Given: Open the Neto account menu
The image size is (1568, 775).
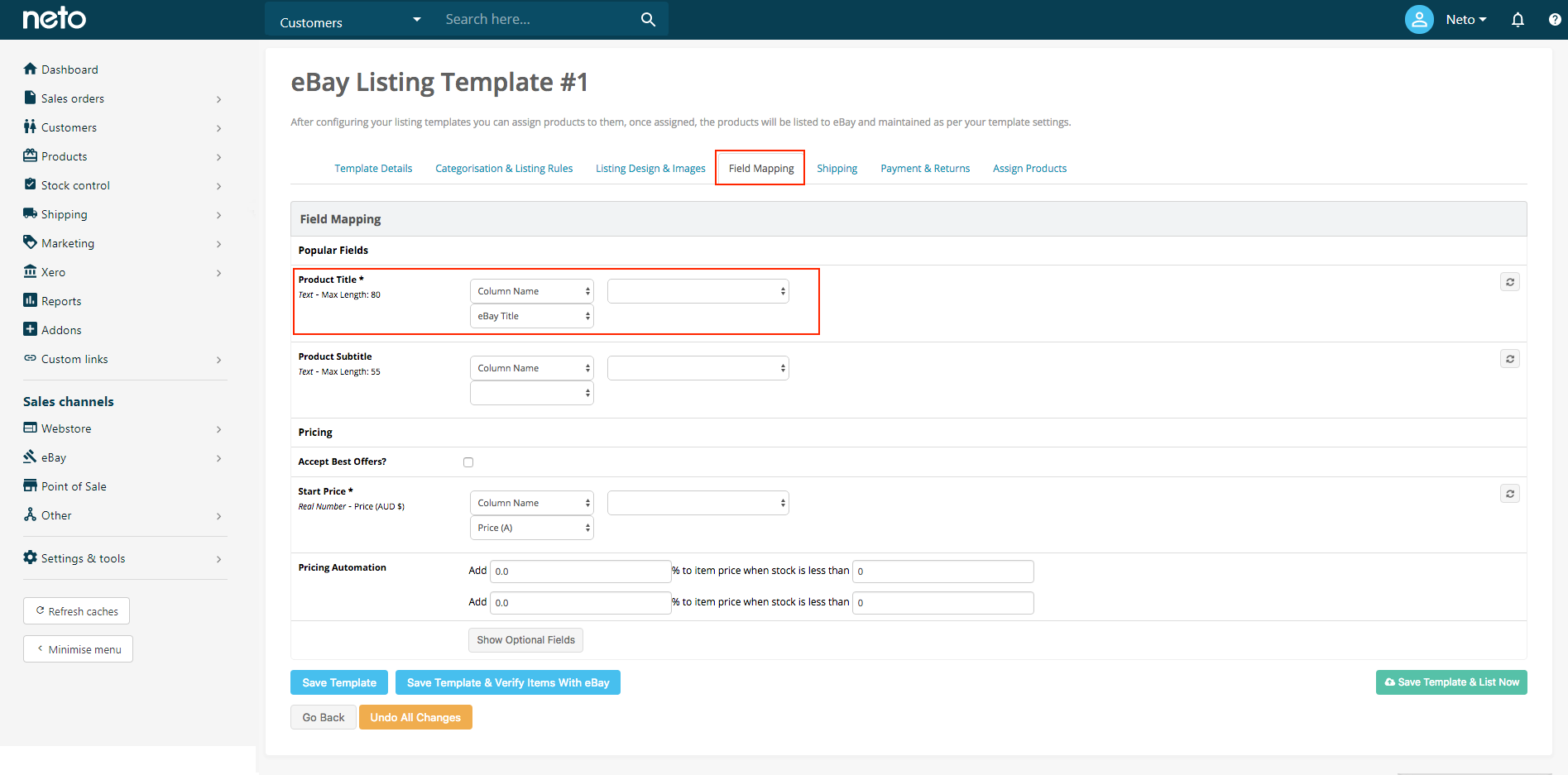Looking at the screenshot, I should (x=1465, y=20).
